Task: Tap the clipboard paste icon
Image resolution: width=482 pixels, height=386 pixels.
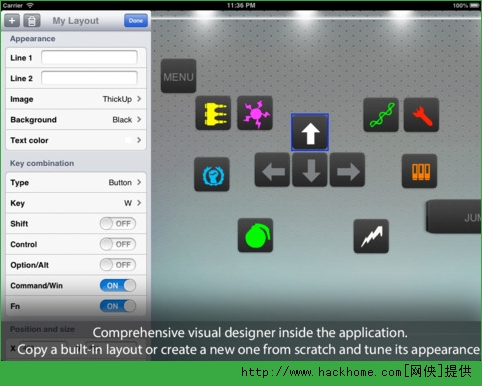Action: tap(32, 21)
